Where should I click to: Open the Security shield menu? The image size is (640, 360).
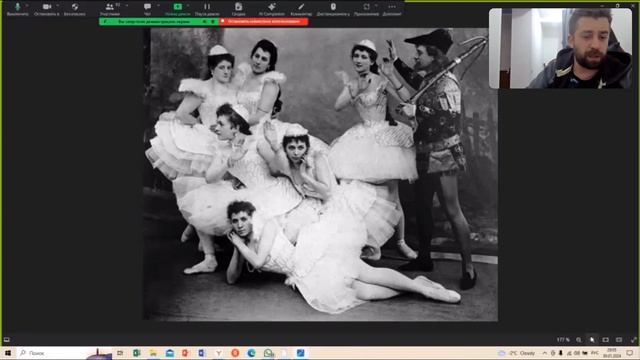point(75,7)
